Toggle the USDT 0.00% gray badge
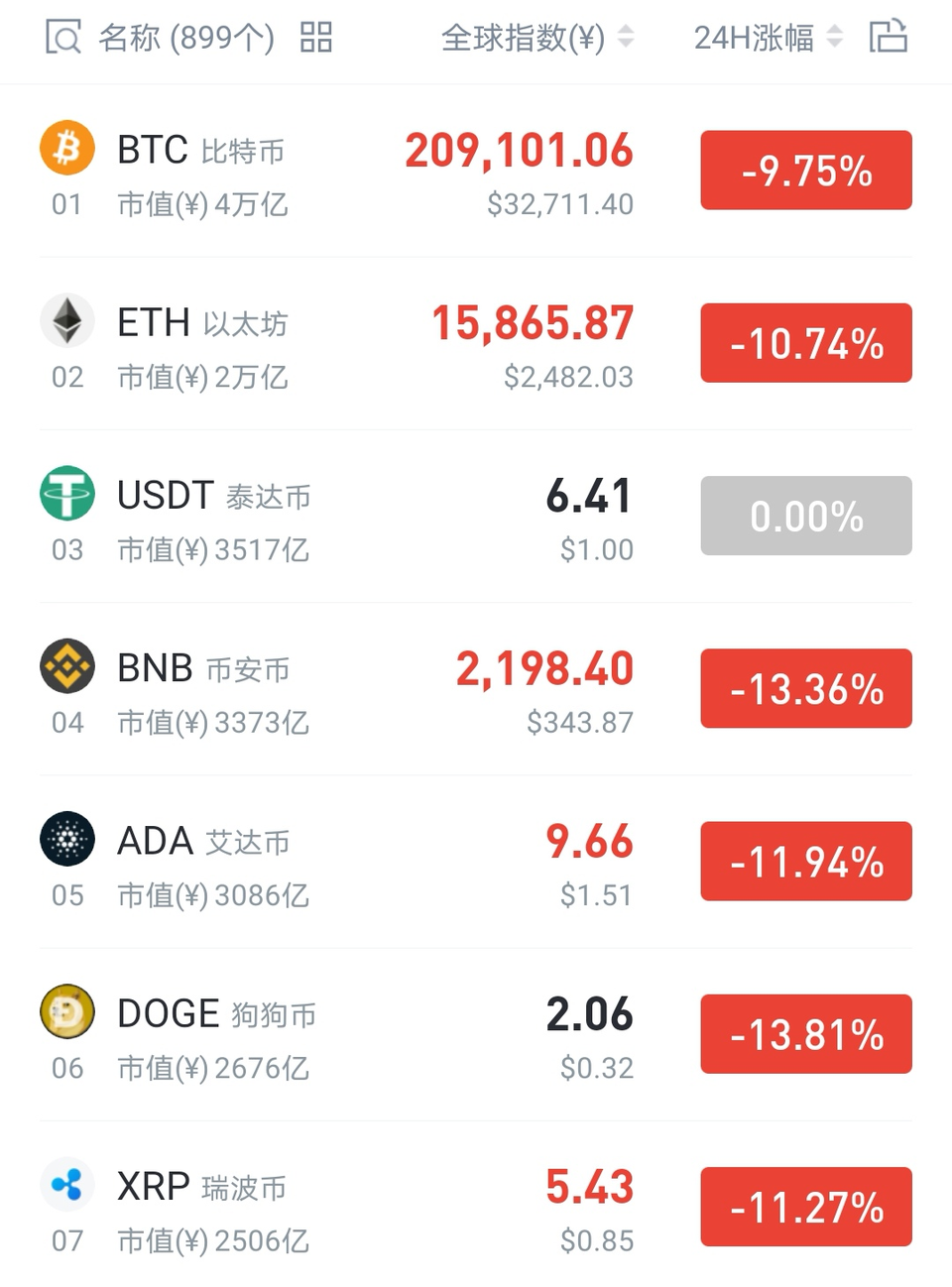Viewport: 952px width, 1287px height. (806, 516)
